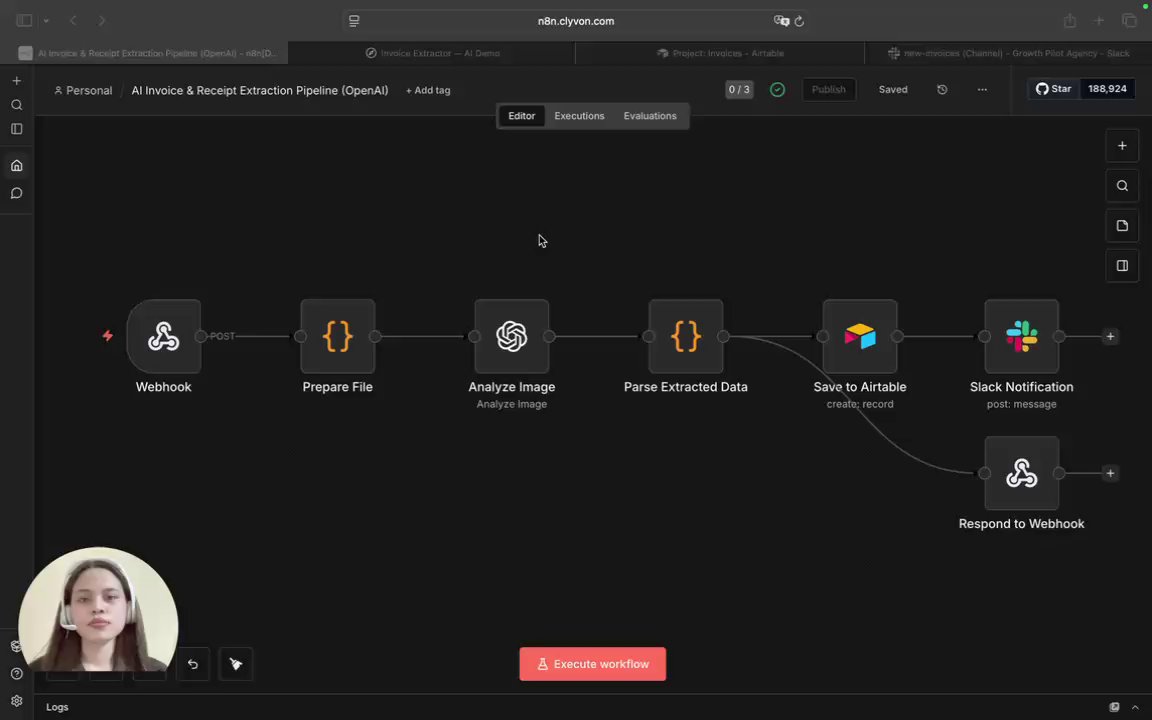Click the n8n.clyvon.com address bar

tap(576, 21)
